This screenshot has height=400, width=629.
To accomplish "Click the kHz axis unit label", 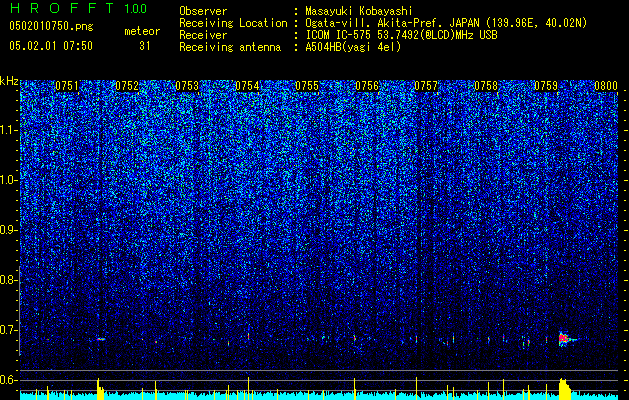I will pyautogui.click(x=9, y=81).
